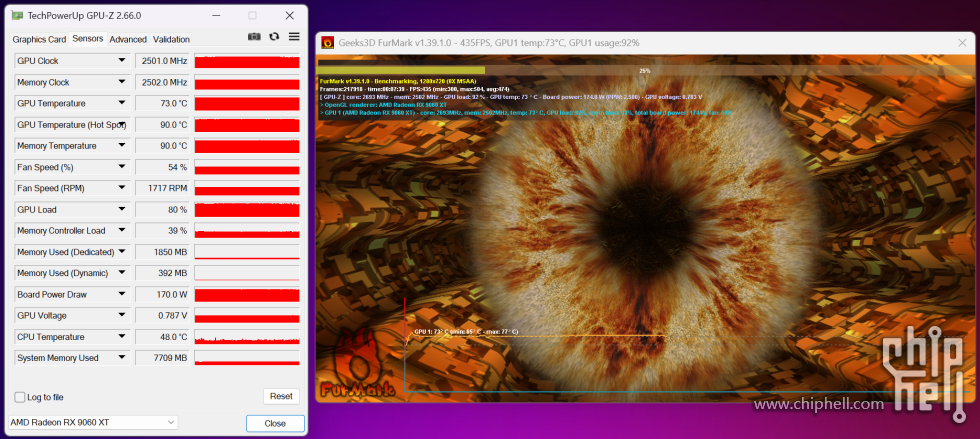980x439 pixels.
Task: Open the Validation tab
Action: (171, 39)
